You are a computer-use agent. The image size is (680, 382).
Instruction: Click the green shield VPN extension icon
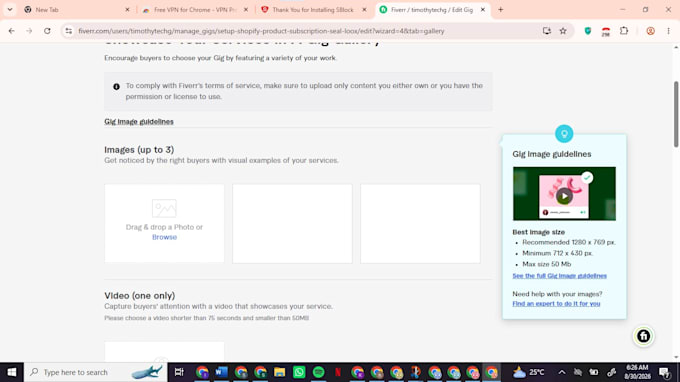click(588, 31)
